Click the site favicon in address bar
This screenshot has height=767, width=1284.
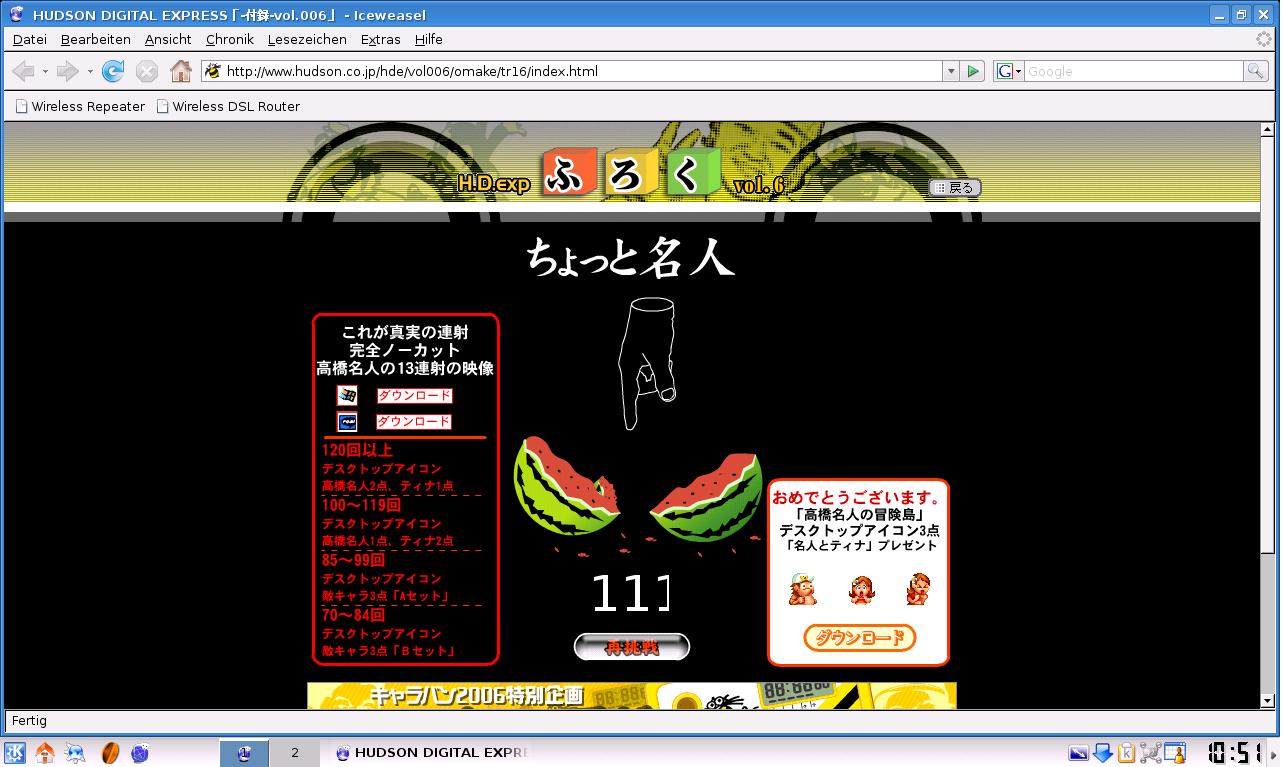click(212, 71)
